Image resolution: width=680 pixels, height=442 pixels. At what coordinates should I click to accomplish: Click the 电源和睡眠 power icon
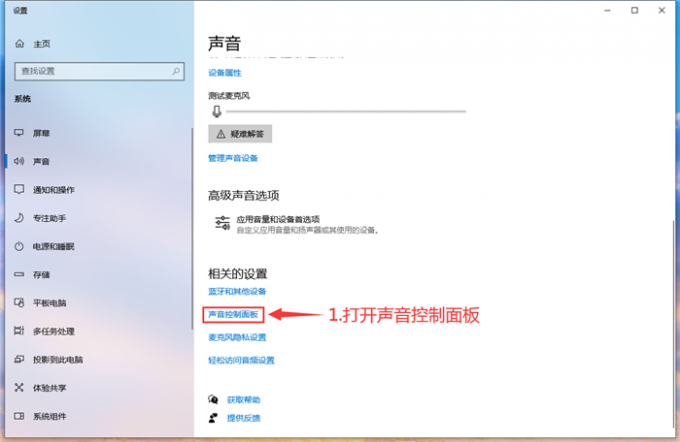pos(19,246)
